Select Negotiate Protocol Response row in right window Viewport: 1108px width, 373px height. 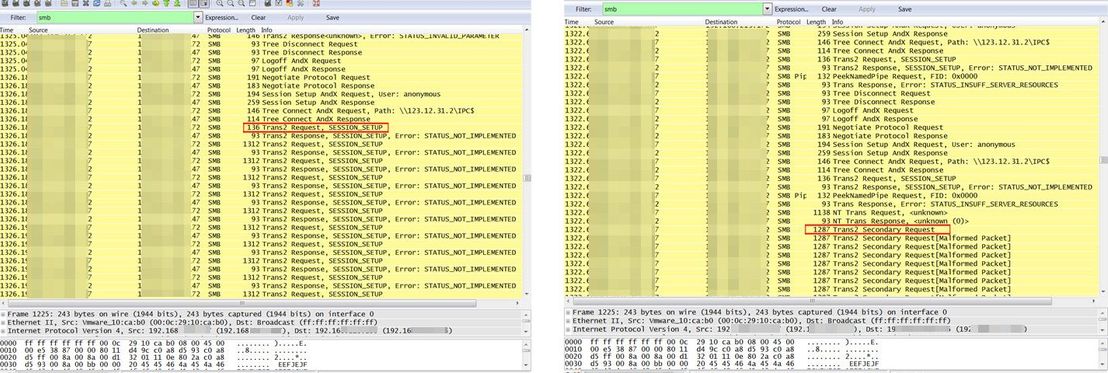click(832, 136)
